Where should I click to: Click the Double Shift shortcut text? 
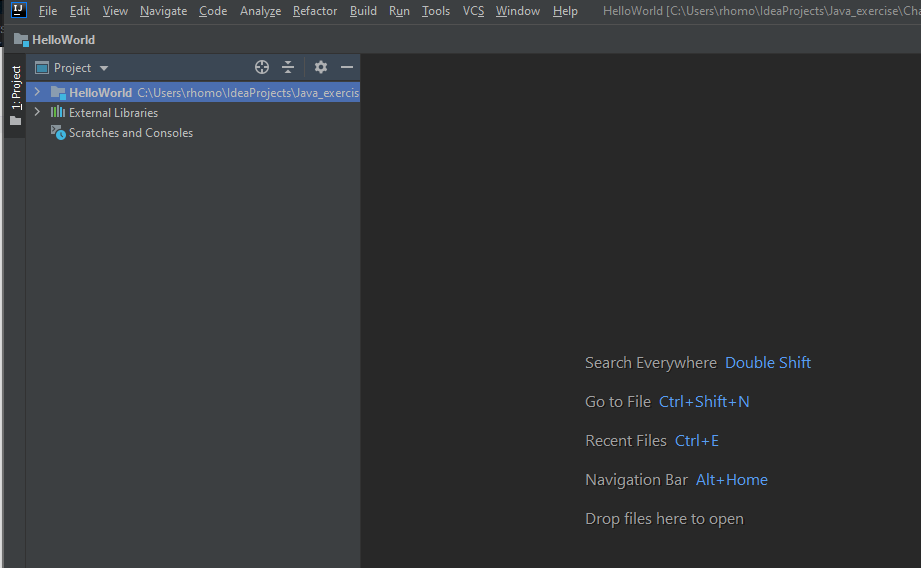[768, 363]
